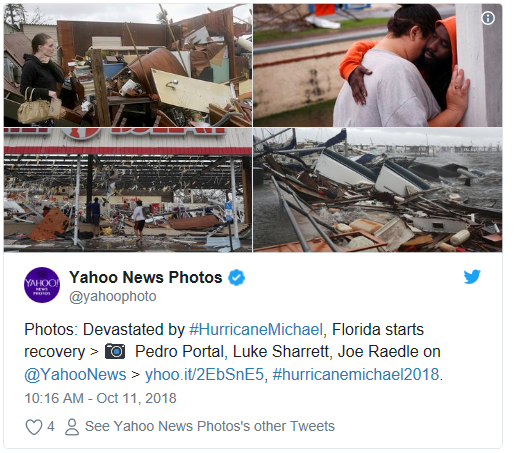Click the person icon beside See other Tweets
The width and height of the screenshot is (517, 453).
(72, 427)
